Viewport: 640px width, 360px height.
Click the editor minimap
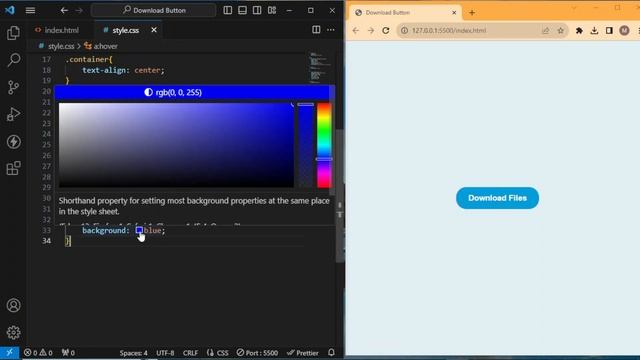click(320, 67)
